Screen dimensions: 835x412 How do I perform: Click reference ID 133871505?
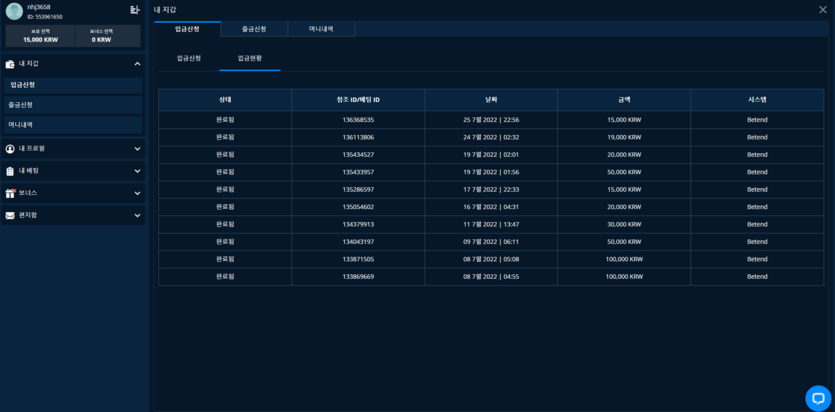(x=358, y=259)
